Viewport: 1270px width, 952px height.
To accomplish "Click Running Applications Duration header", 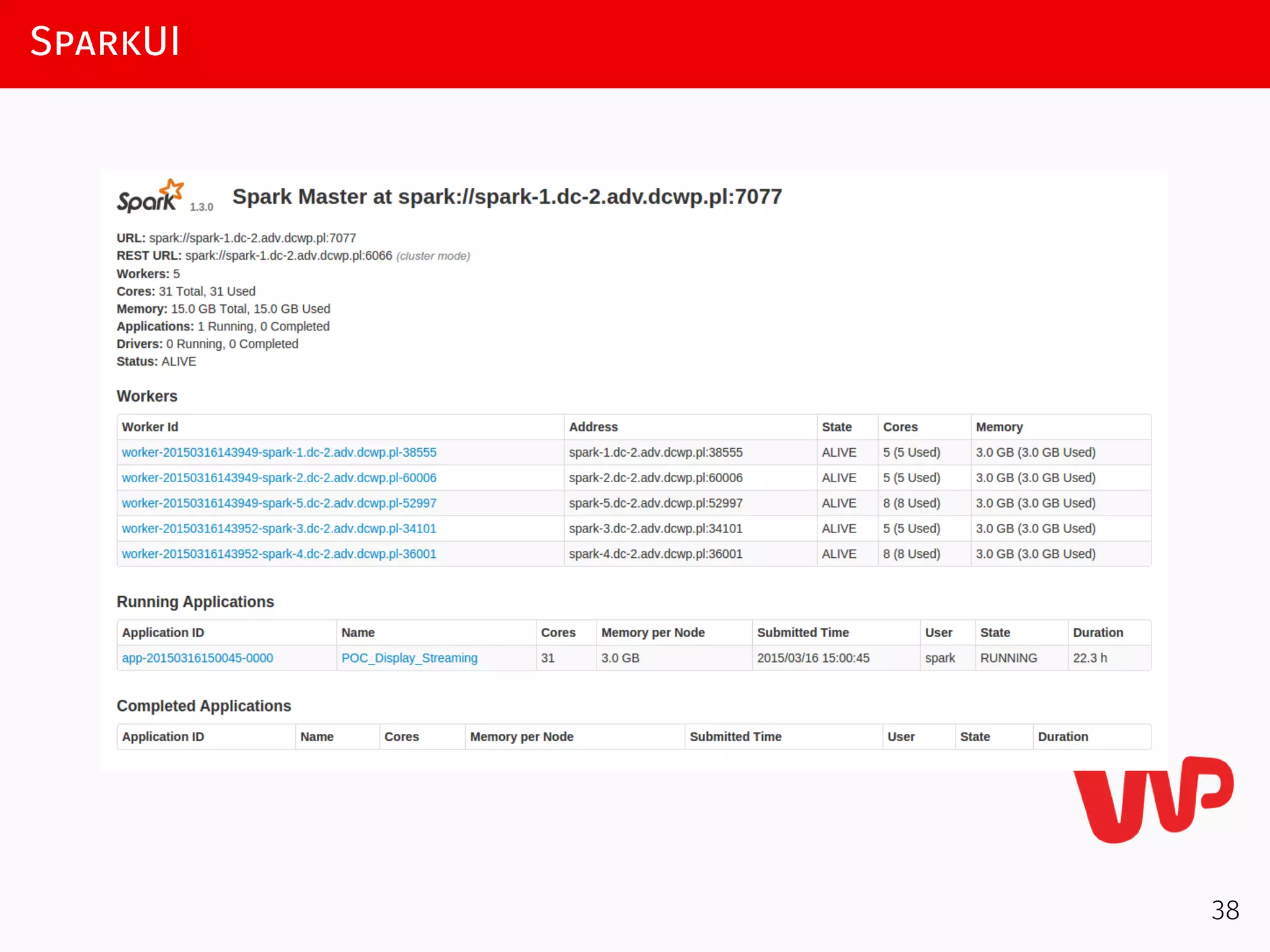I will (1098, 633).
